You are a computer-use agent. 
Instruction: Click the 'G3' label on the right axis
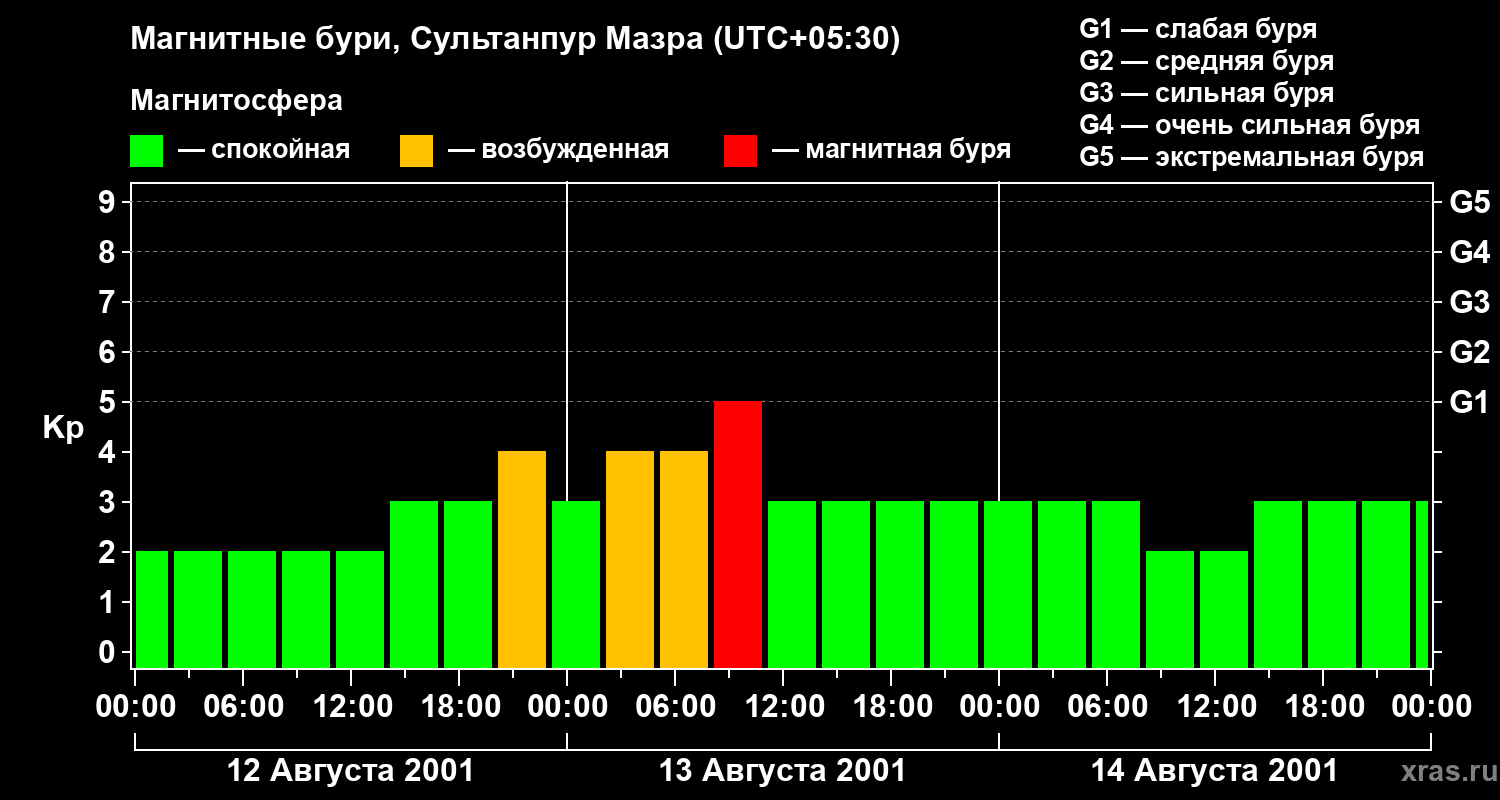tap(1469, 302)
